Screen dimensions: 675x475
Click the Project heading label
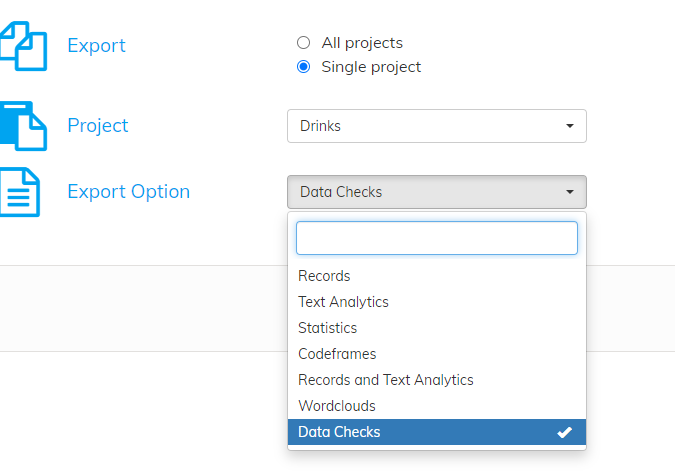(x=98, y=126)
